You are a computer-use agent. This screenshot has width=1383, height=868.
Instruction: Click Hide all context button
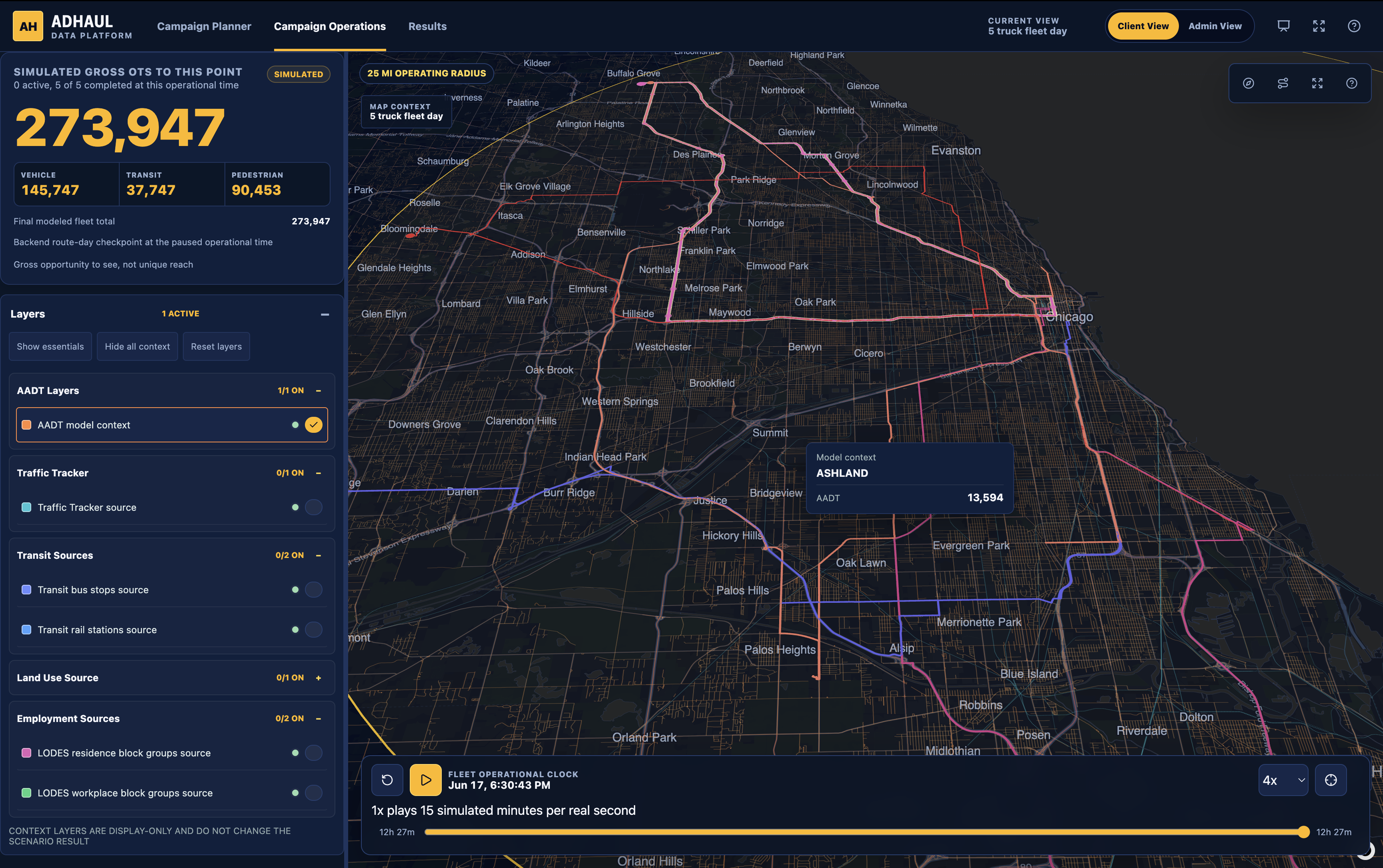[137, 346]
